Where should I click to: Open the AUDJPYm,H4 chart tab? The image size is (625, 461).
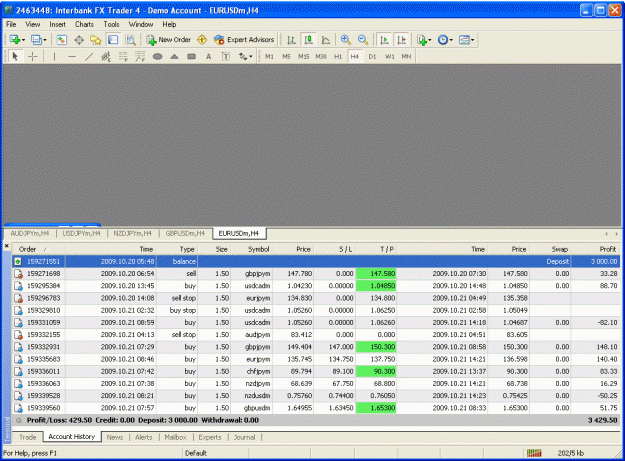(x=30, y=233)
